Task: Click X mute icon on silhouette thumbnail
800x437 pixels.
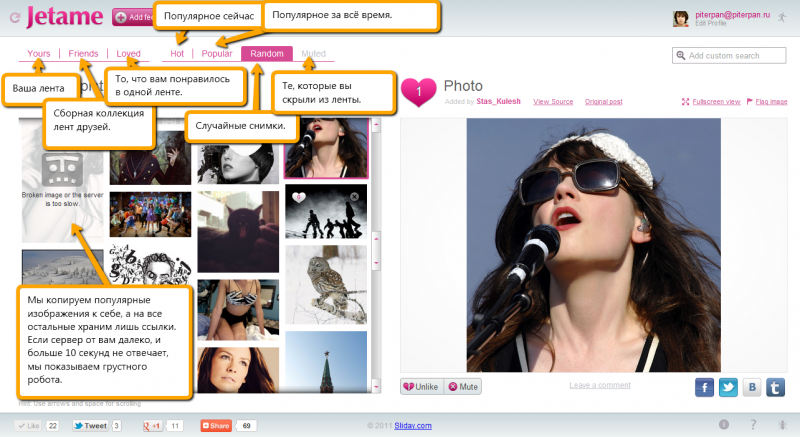Action: coord(354,197)
